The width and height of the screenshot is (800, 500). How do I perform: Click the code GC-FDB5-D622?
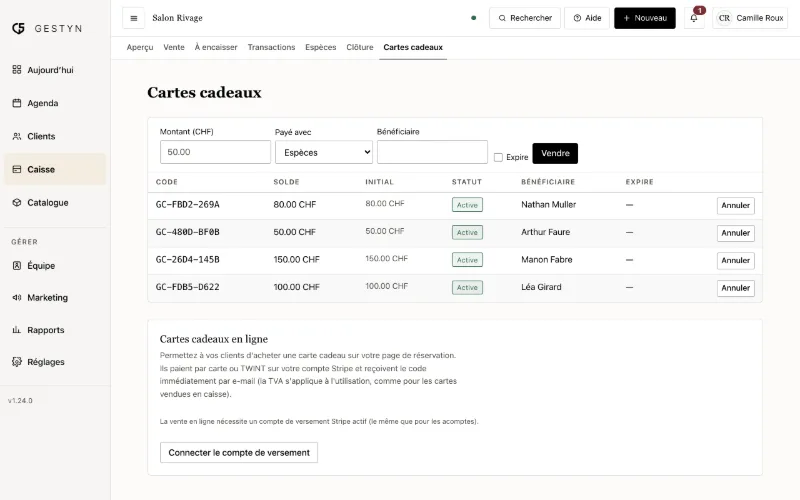pyautogui.click(x=187, y=287)
